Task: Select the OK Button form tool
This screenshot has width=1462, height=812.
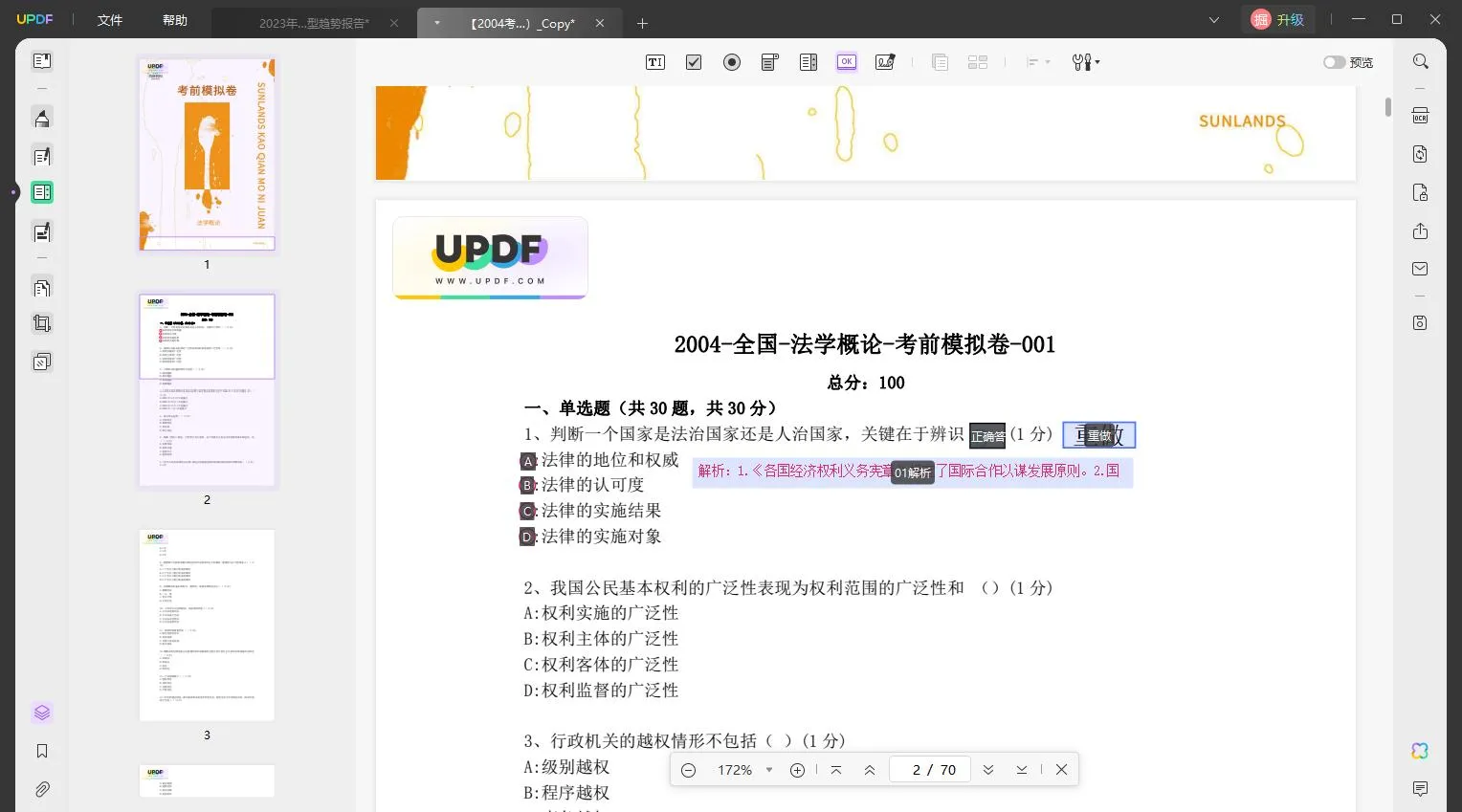Action: point(847,62)
